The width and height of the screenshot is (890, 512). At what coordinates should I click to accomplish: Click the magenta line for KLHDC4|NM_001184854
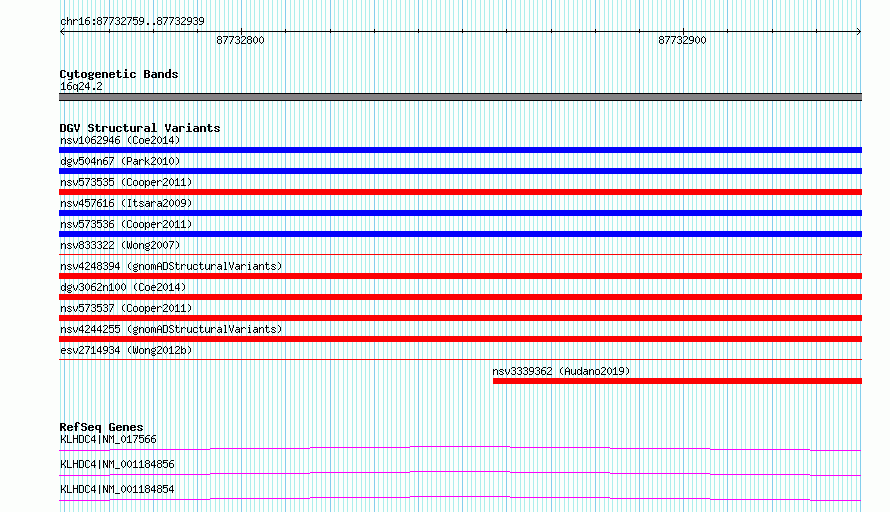pyautogui.click(x=460, y=498)
